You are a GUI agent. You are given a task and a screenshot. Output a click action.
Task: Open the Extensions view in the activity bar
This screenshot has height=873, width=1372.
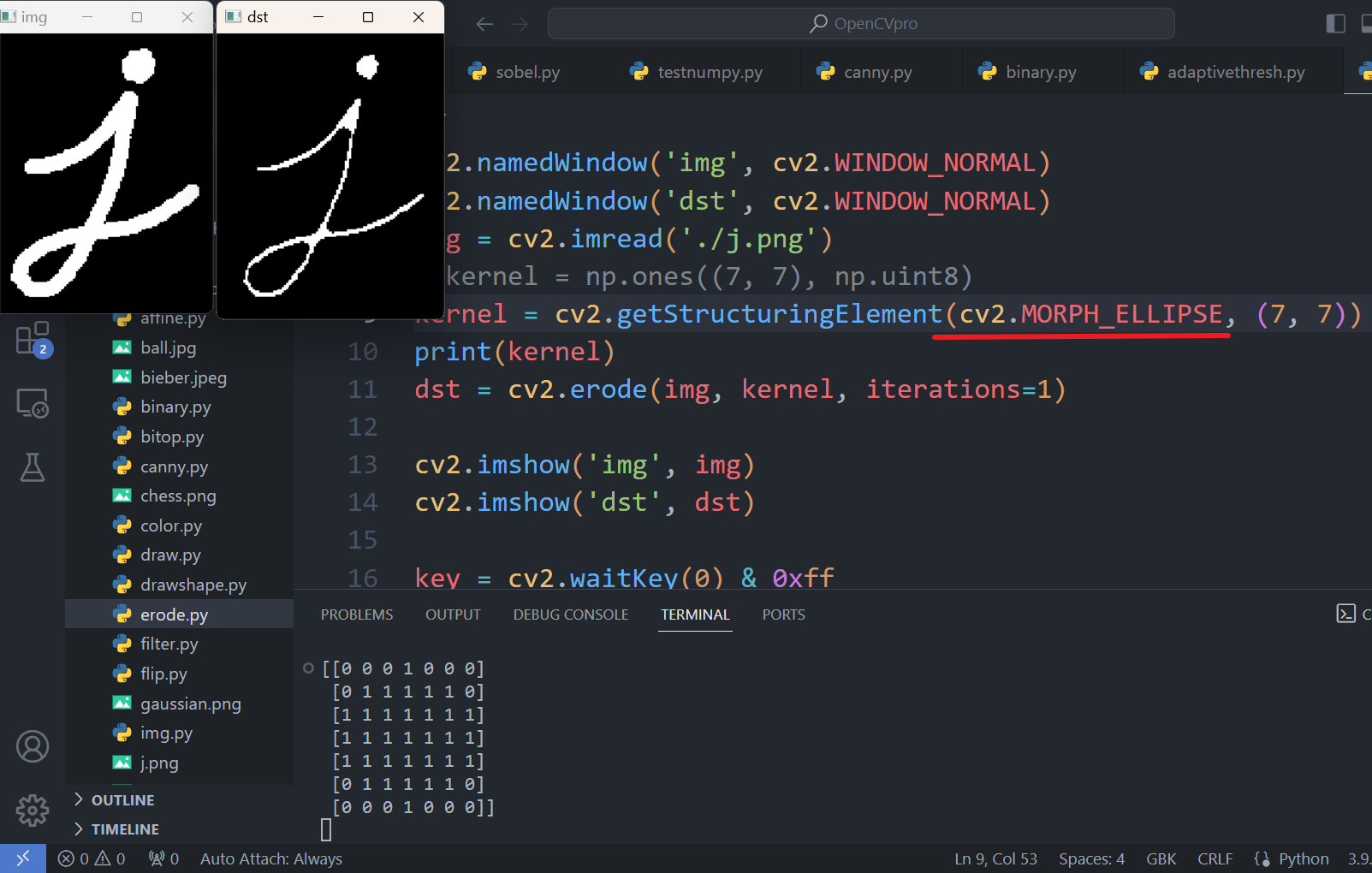(33, 339)
